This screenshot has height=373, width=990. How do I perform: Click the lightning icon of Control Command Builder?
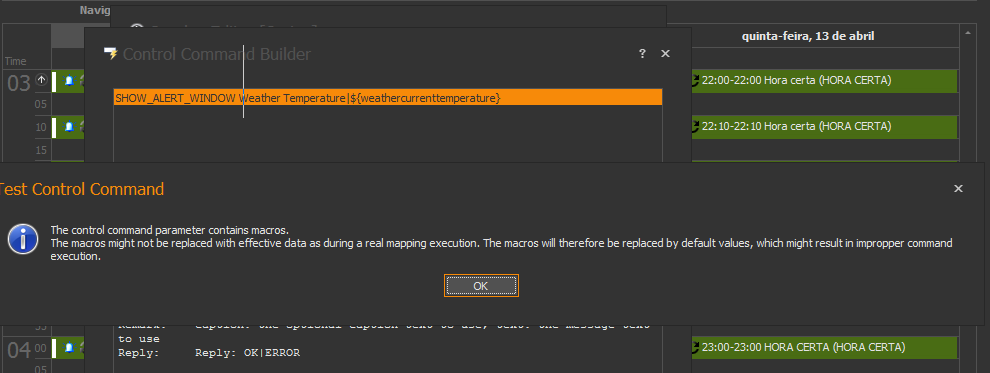point(111,54)
